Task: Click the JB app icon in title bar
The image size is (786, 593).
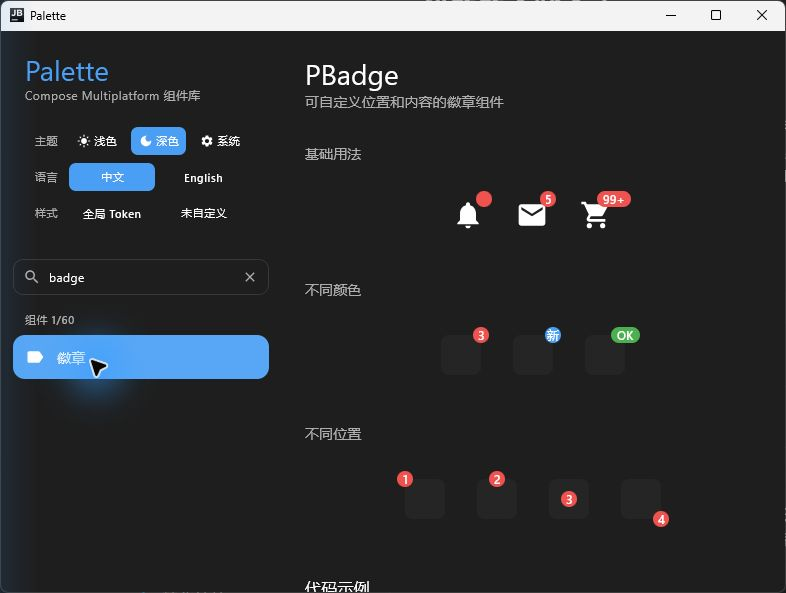Action: (x=17, y=15)
